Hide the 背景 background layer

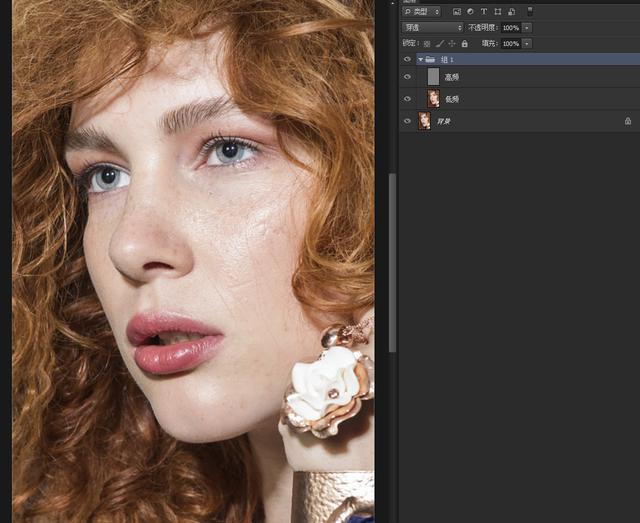pyautogui.click(x=407, y=121)
